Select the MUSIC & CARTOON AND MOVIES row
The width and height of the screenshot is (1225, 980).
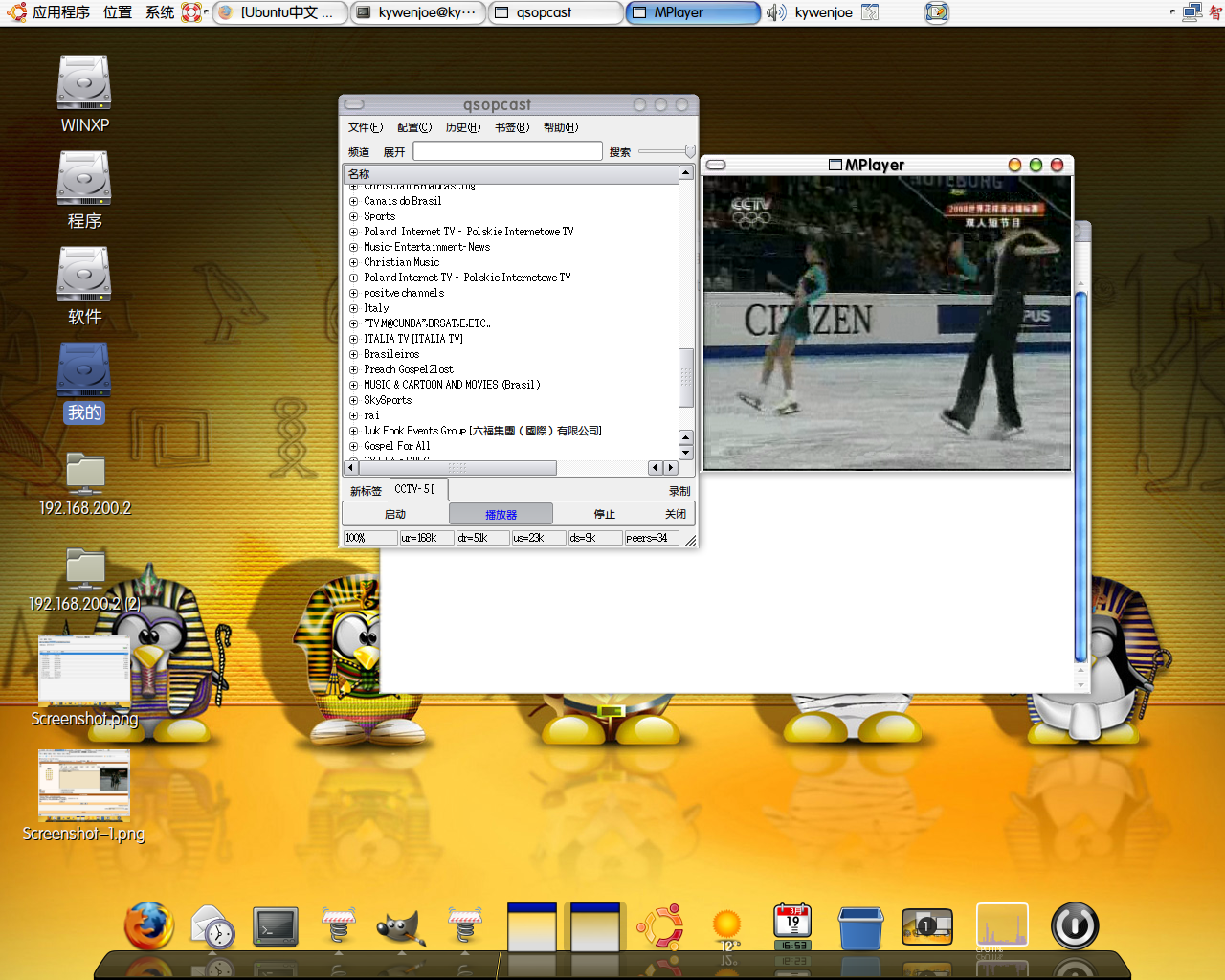pos(512,385)
